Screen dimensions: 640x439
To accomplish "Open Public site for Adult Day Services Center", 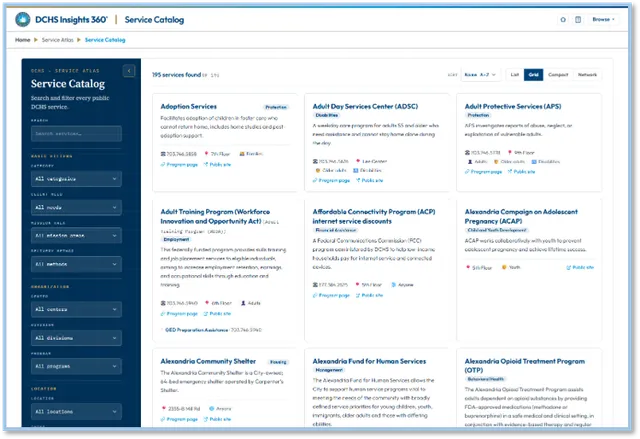I will pos(369,180).
